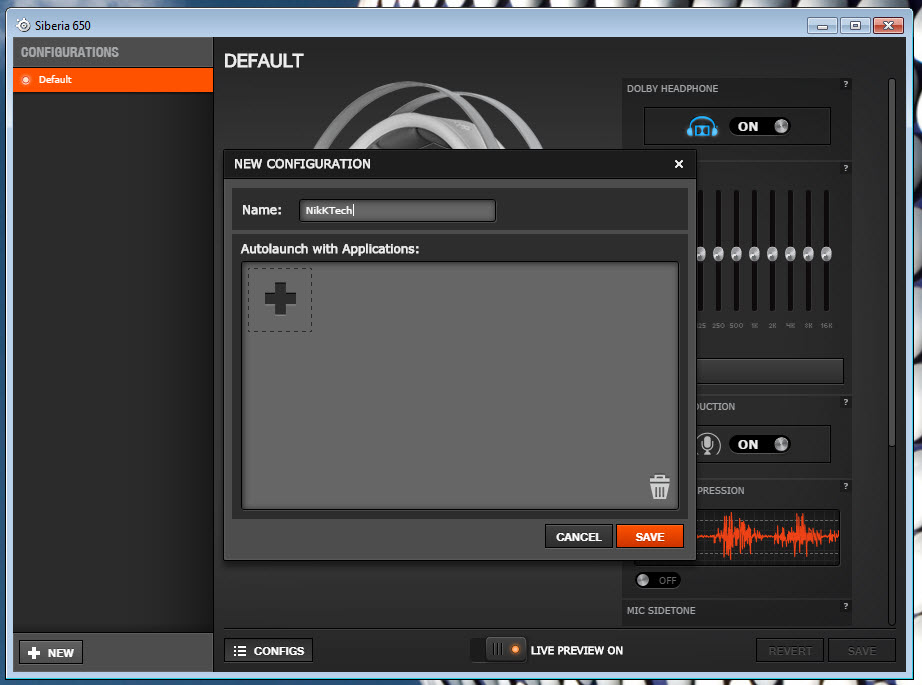922x685 pixels.
Task: Click the CONFIGURATIONS sidebar header
Action: [x=70, y=52]
